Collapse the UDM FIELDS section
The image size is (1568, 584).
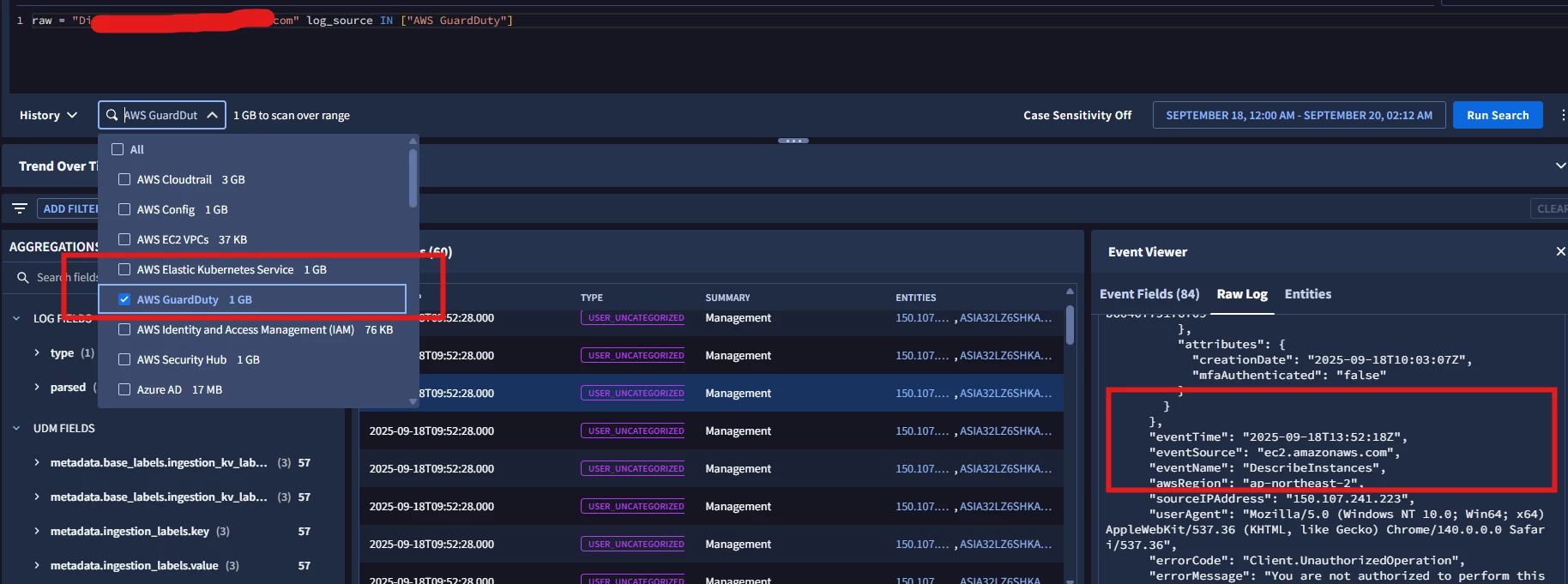pos(16,428)
